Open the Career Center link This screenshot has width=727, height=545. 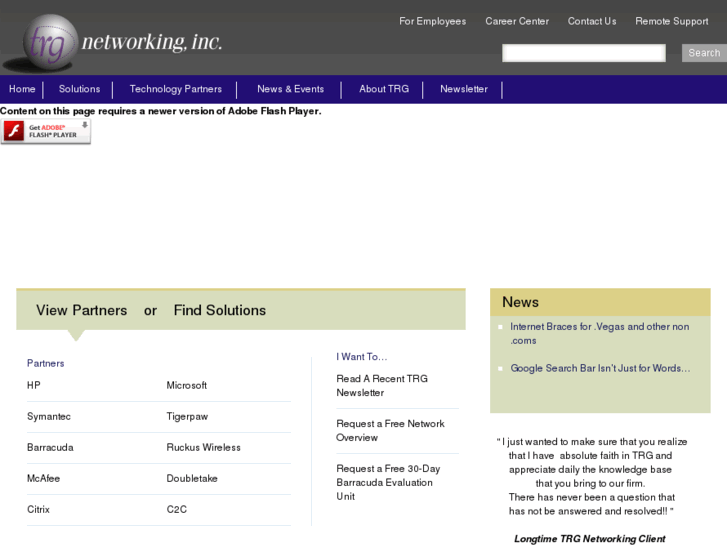click(517, 21)
